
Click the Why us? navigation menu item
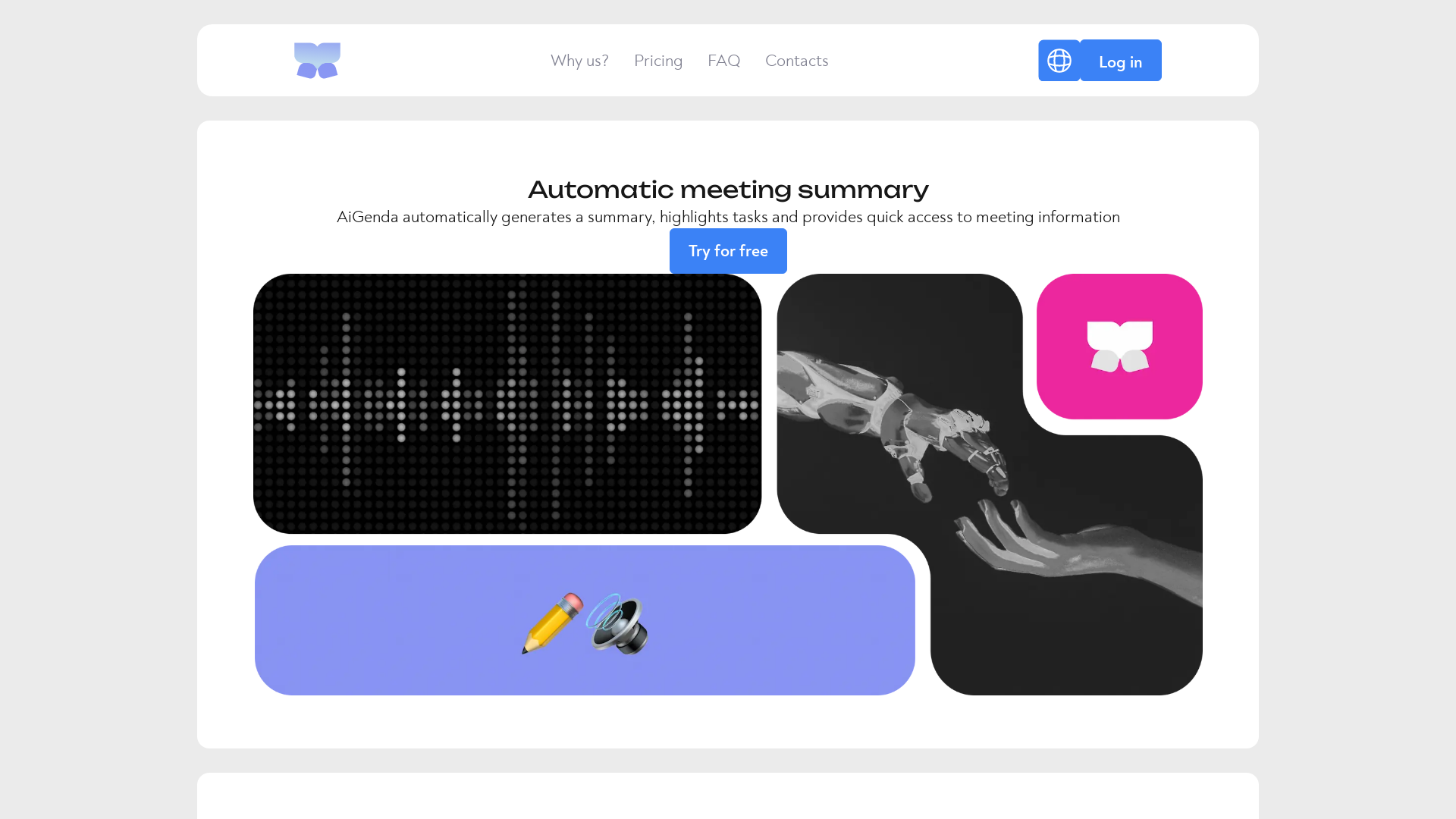(579, 60)
